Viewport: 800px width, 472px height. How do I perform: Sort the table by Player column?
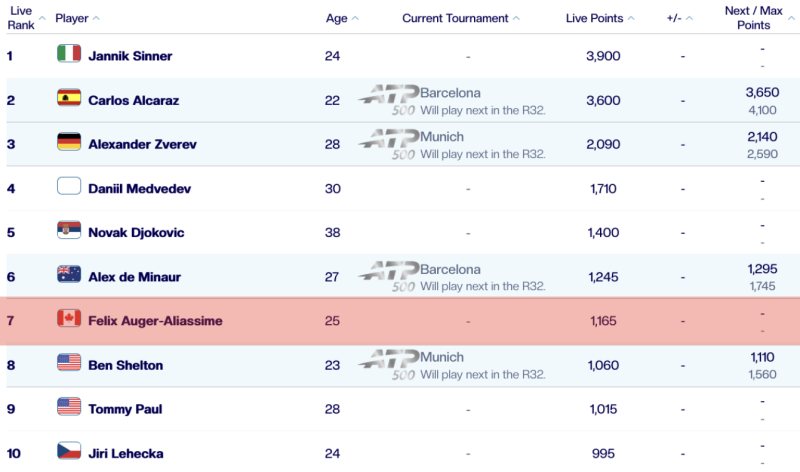77,18
